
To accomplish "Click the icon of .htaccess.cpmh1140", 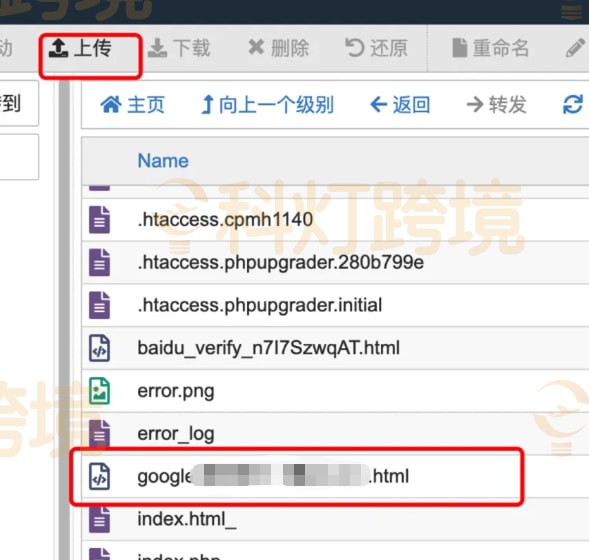I will (100, 220).
